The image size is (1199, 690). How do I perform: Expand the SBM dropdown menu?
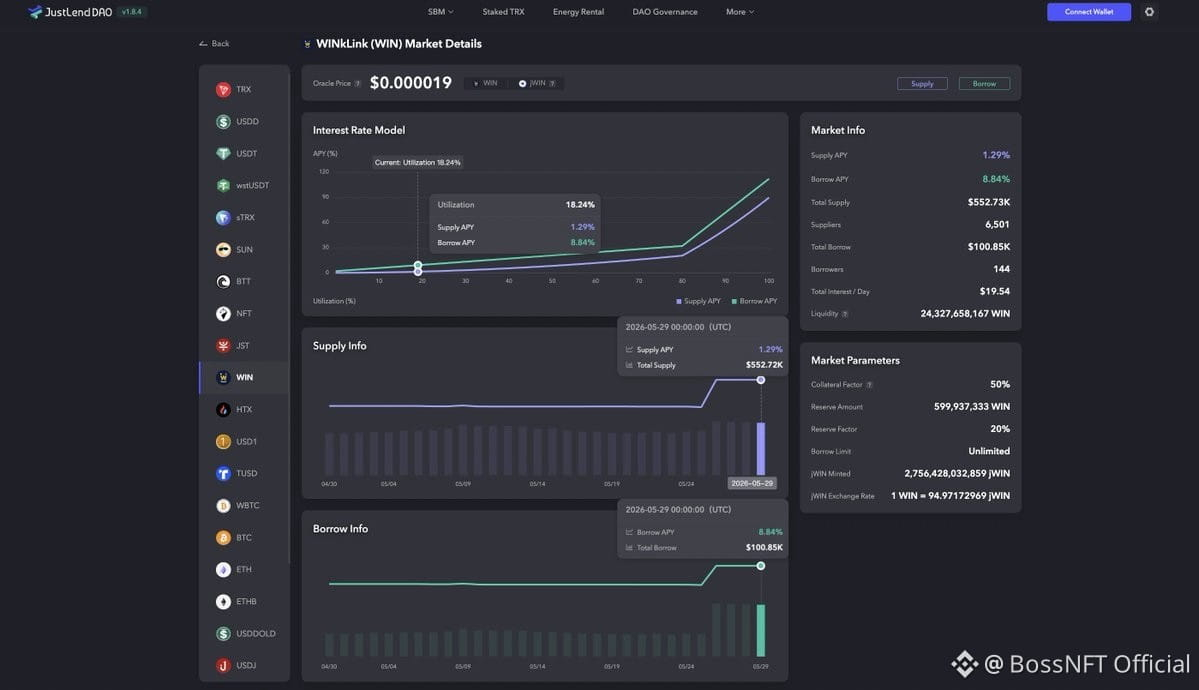[440, 11]
